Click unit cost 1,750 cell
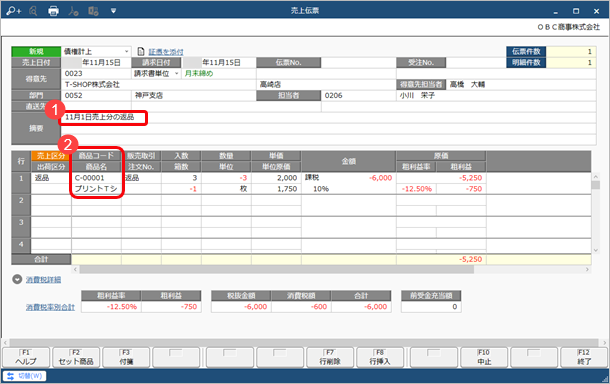The height and width of the screenshot is (384, 610). [276, 189]
